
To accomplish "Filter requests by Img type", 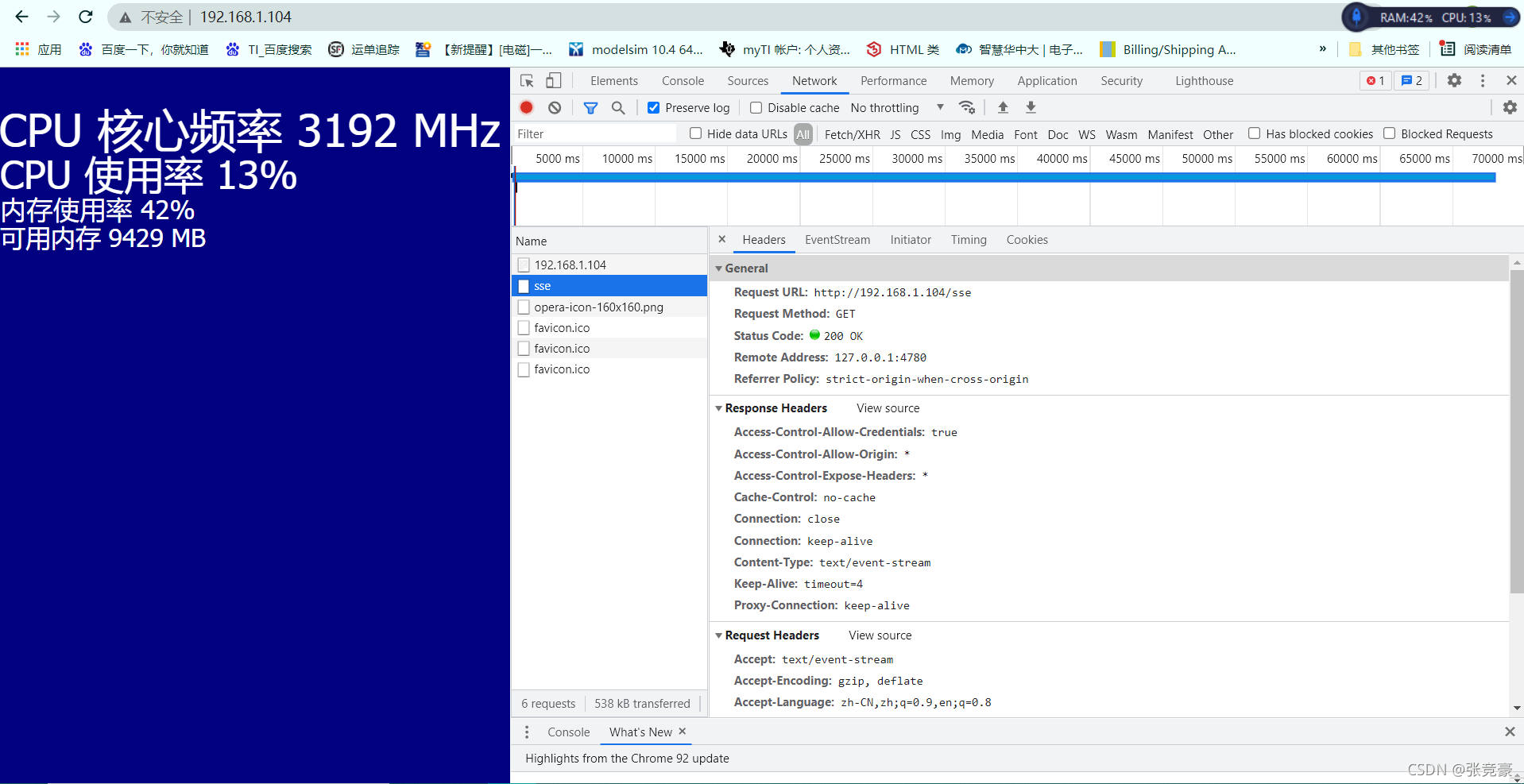I will coord(950,134).
